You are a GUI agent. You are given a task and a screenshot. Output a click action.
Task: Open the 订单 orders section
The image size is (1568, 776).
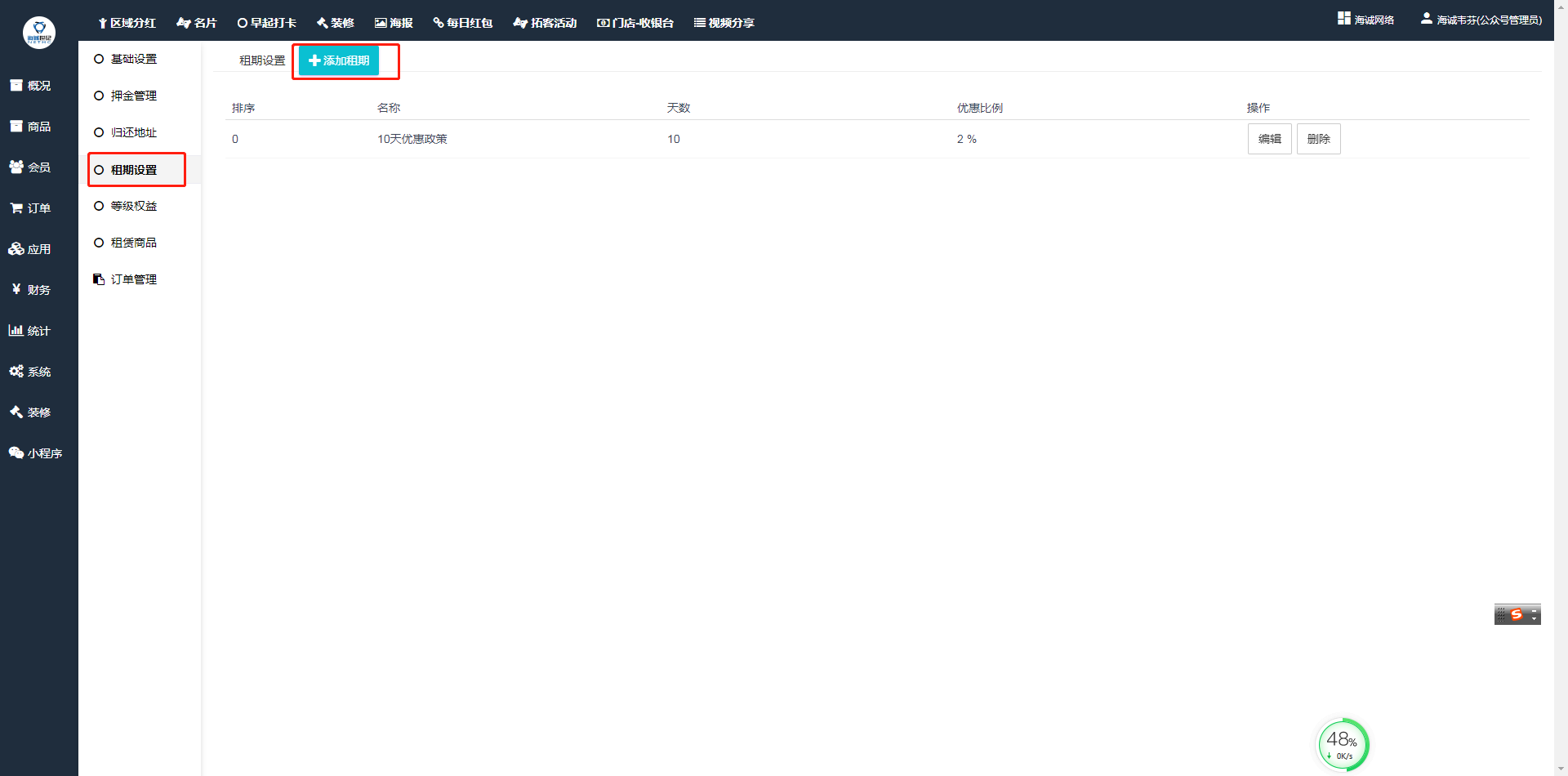(x=30, y=208)
